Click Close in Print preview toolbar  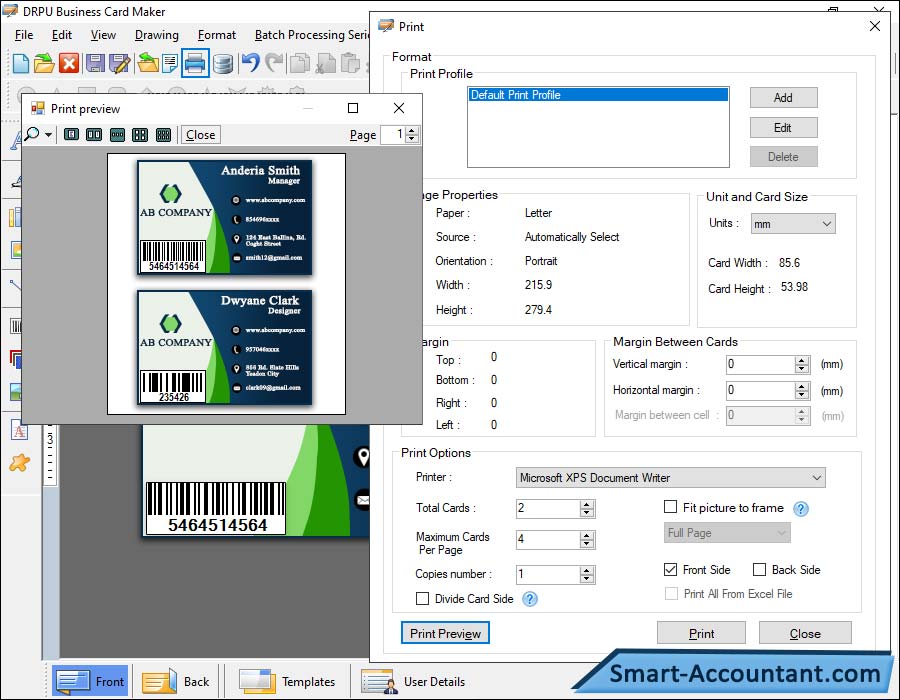(x=200, y=135)
